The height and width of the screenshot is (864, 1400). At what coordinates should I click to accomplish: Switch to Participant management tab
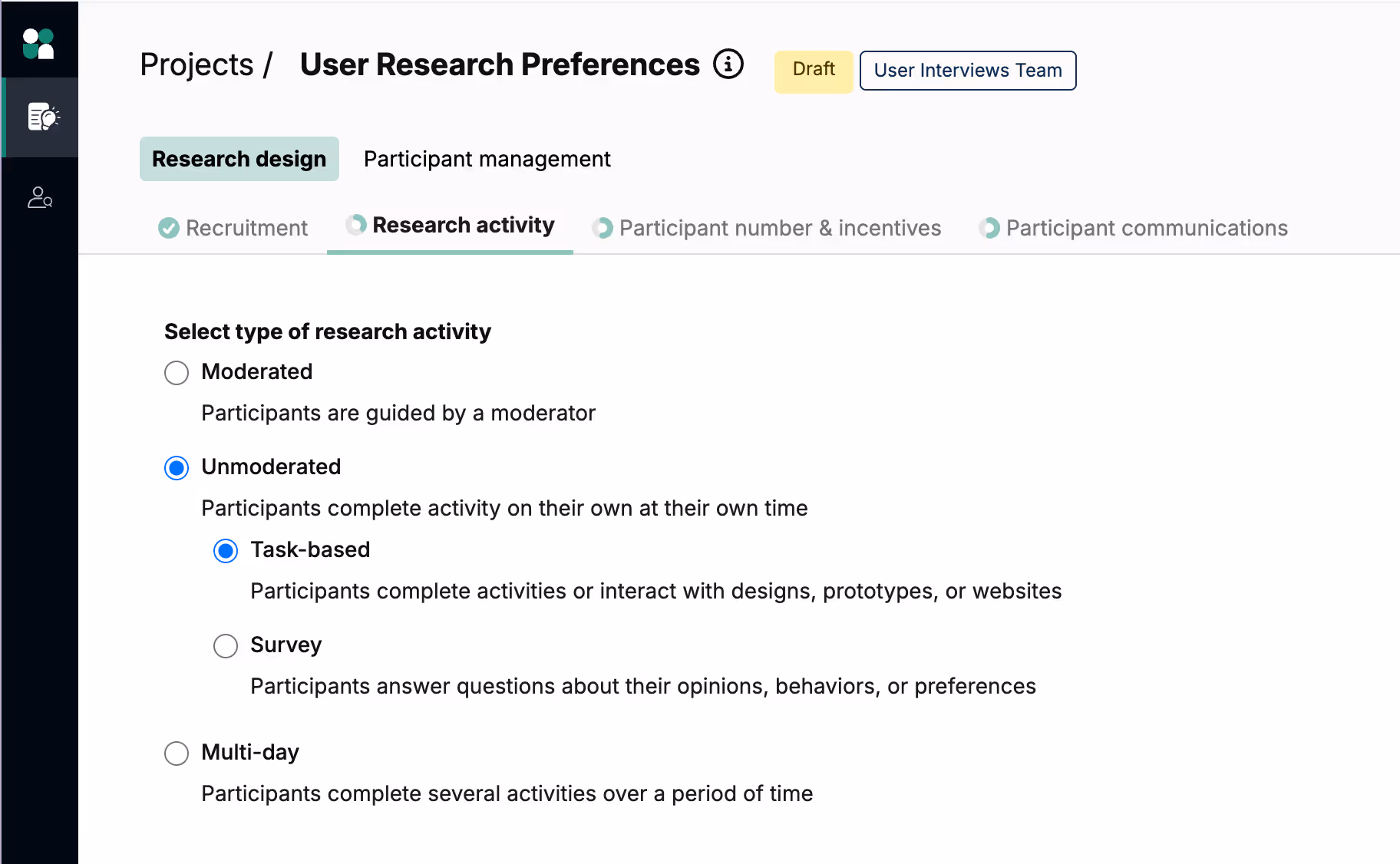(x=487, y=159)
